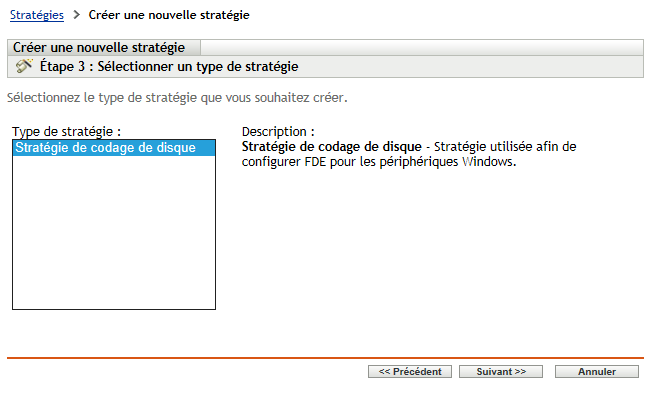Click the Créer une nouvelle stratégie panel tab
Screen dimensions: 653x393
[104, 47]
